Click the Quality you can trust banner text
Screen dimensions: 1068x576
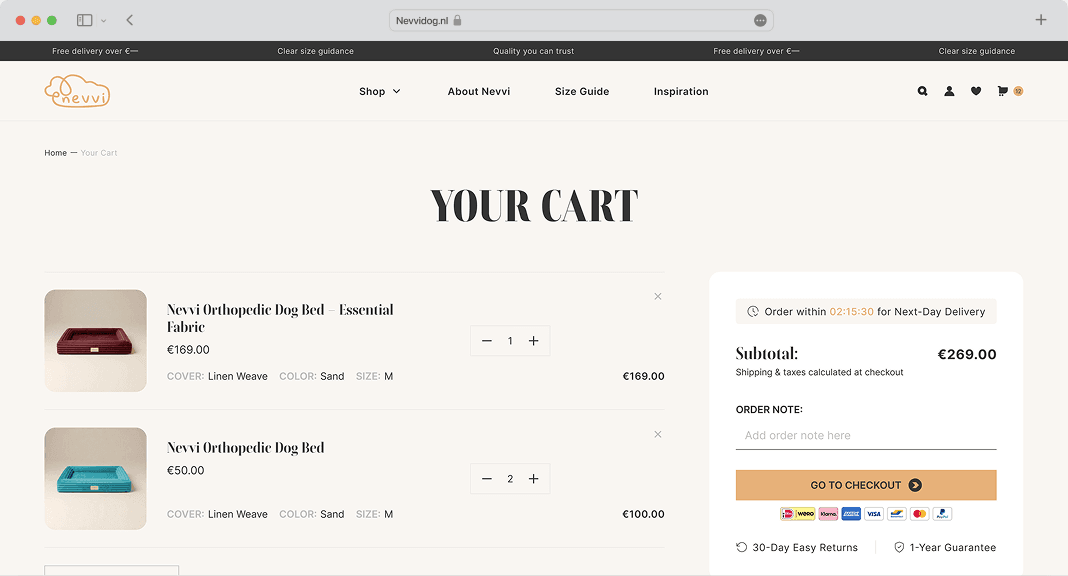pos(533,51)
